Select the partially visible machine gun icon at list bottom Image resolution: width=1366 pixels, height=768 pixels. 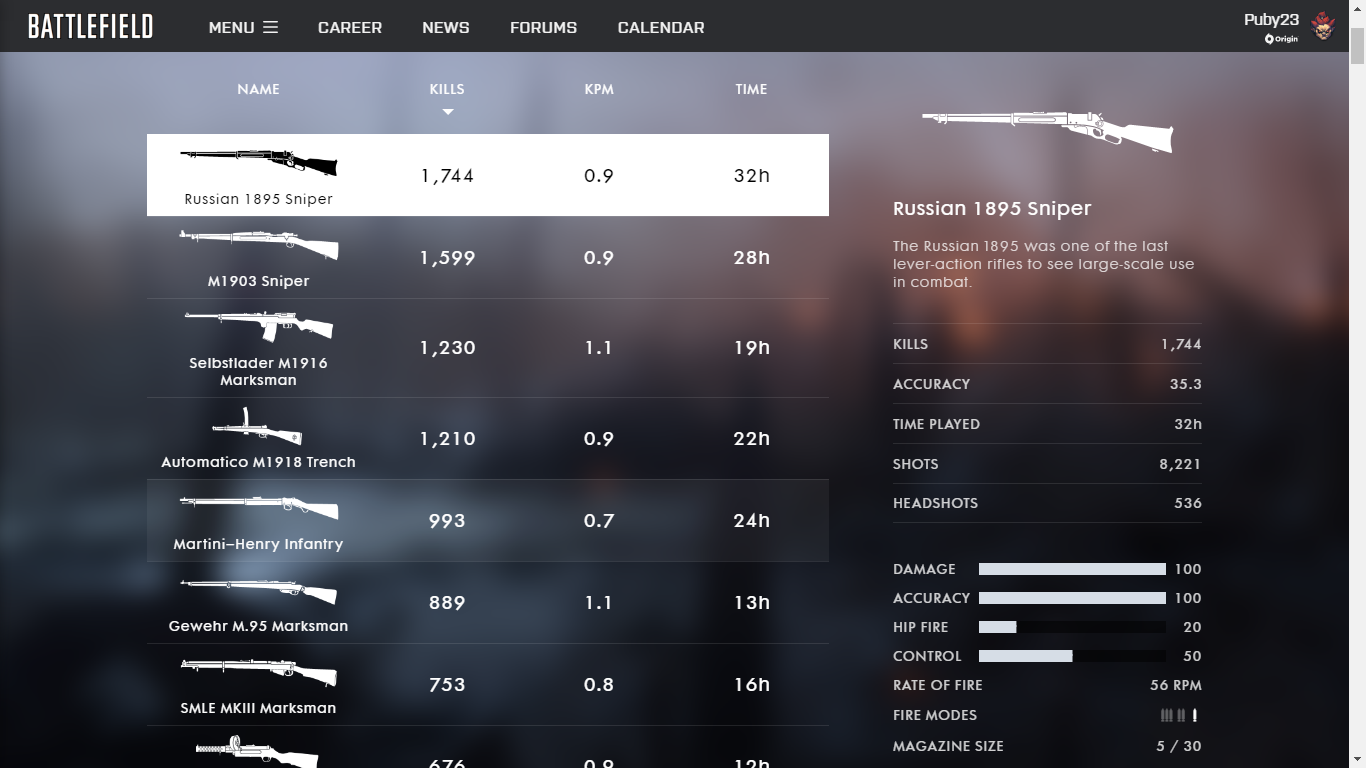coord(257,751)
